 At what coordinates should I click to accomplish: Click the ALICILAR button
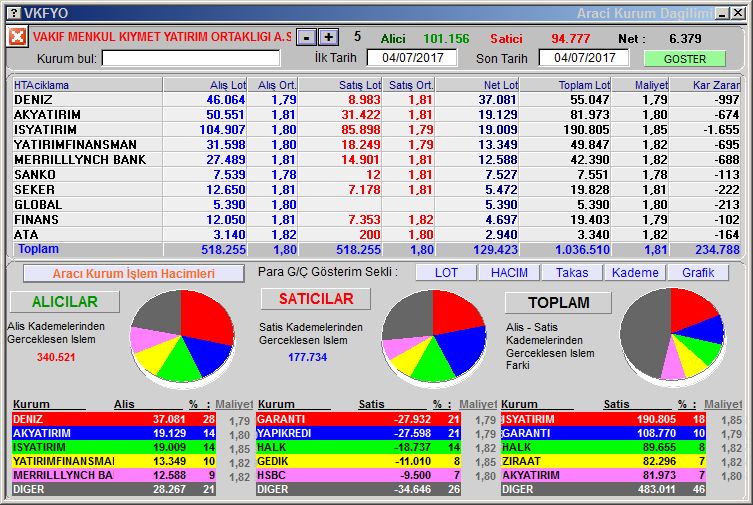[65, 302]
